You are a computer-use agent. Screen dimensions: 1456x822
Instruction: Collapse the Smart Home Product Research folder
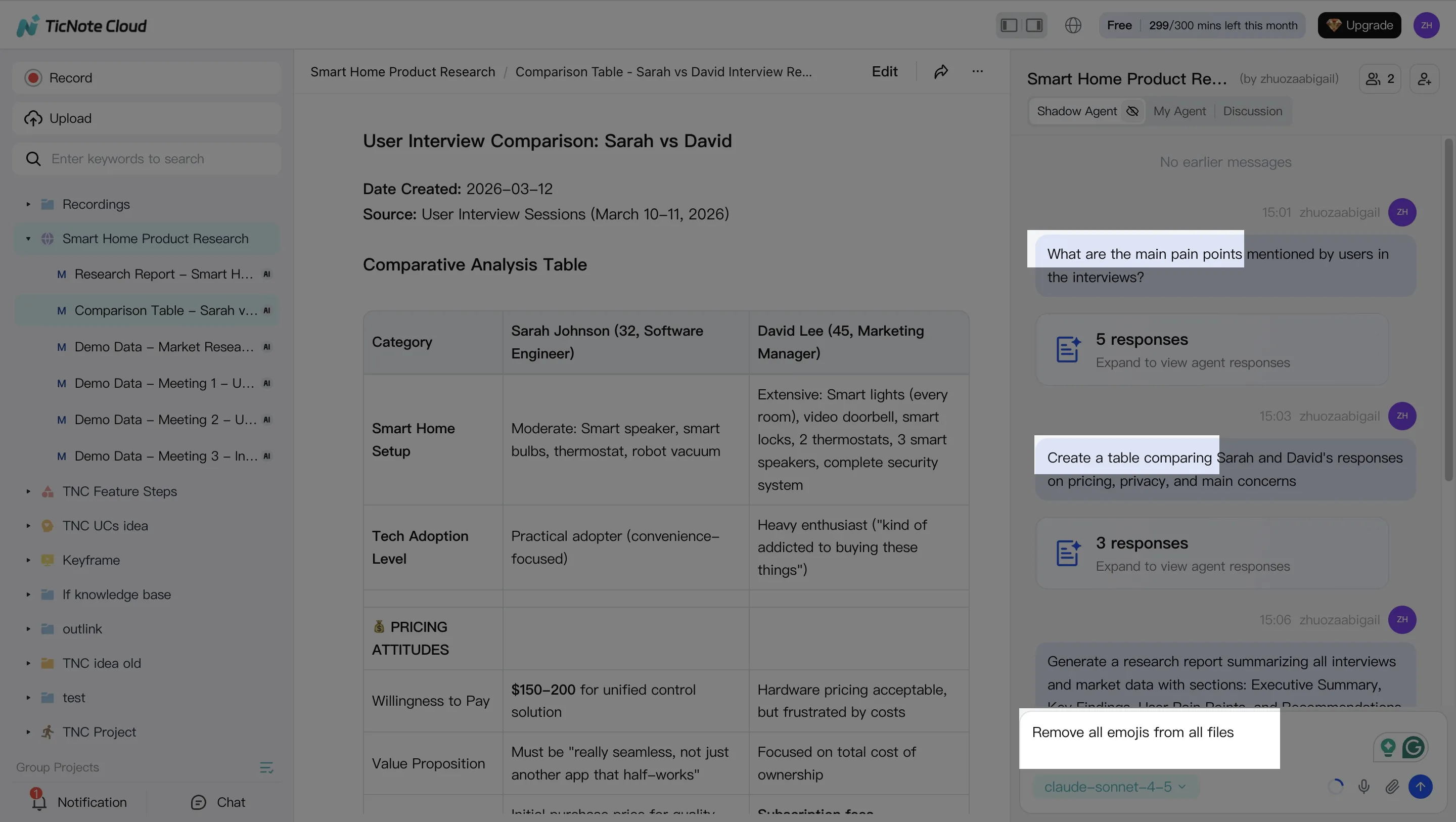[x=28, y=239]
